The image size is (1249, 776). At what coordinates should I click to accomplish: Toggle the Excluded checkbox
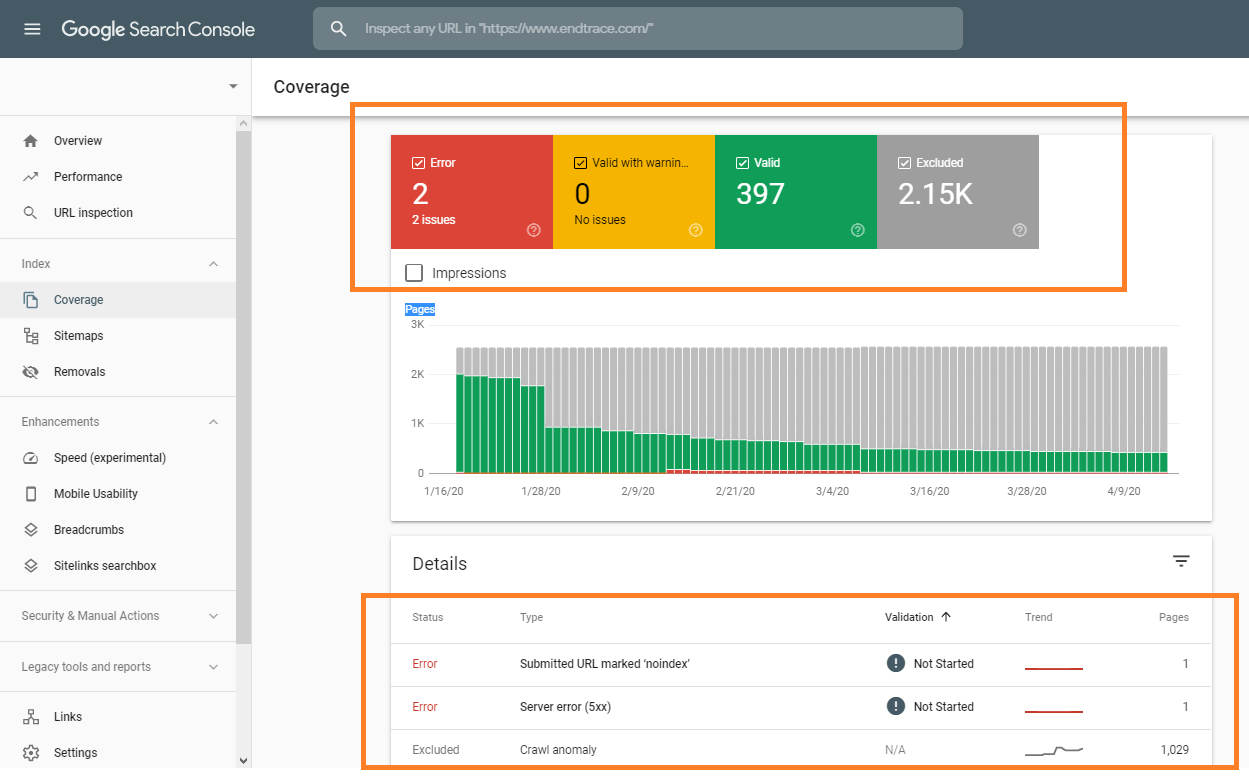click(904, 163)
